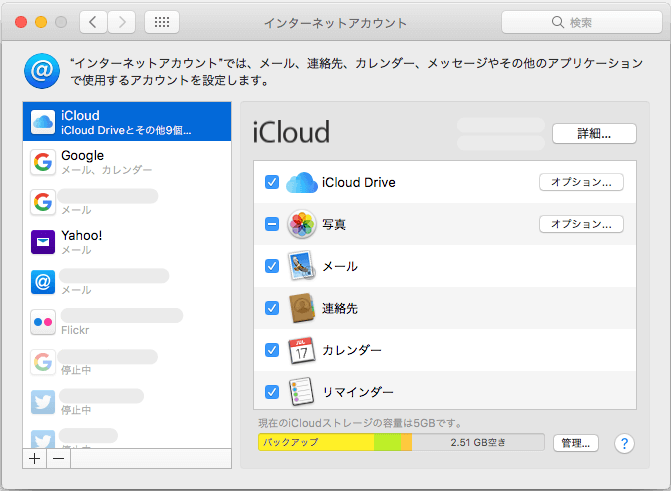Click the 連絡先 address book icon
The width and height of the screenshot is (671, 491).
[302, 308]
